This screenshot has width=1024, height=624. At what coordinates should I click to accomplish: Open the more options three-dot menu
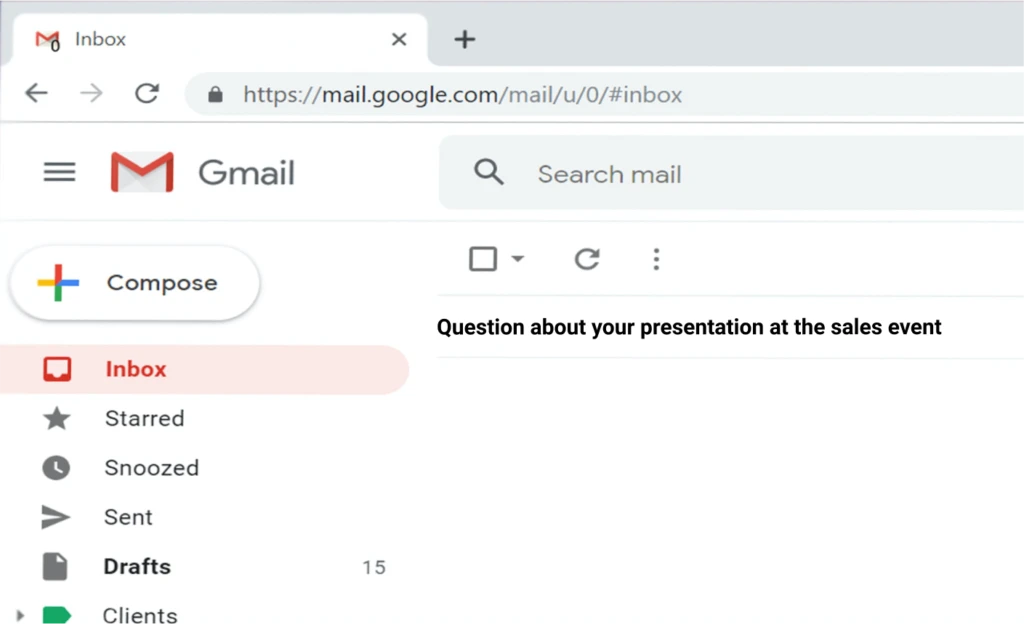(x=656, y=258)
